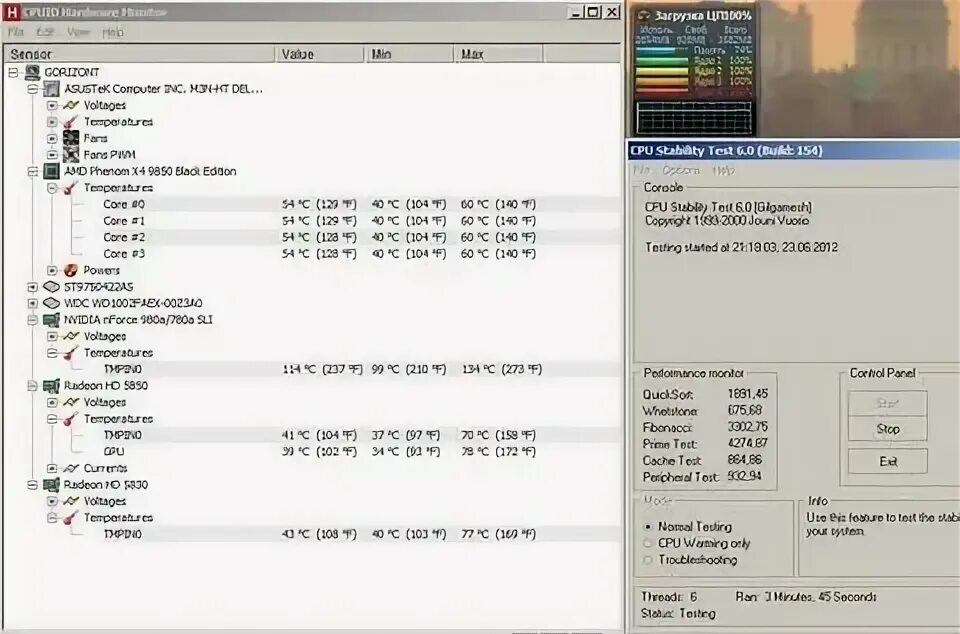This screenshot has height=634, width=960.
Task: Click the 134 °C max value for NVIDIA TMPIN0
Action: (x=502, y=369)
